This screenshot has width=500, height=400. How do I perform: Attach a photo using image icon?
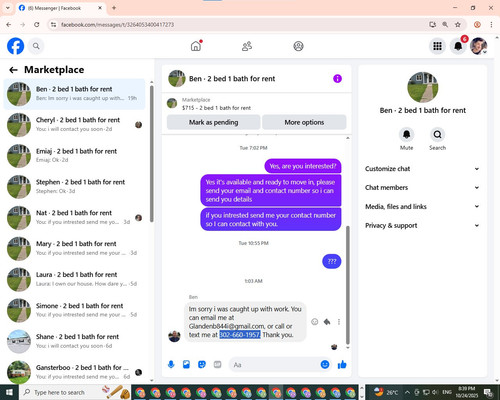coord(186,364)
